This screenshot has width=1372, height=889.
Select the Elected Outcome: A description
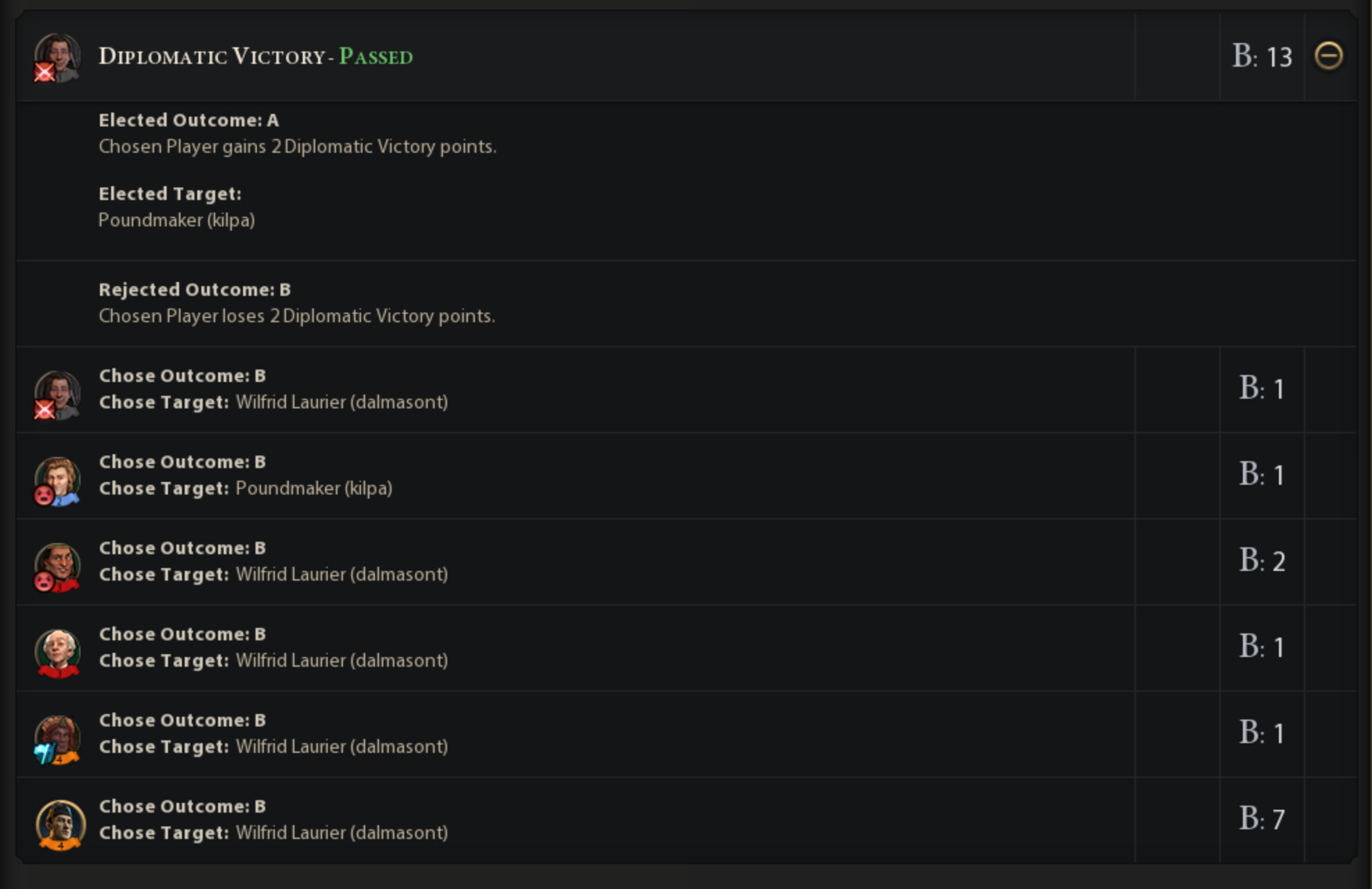click(297, 147)
